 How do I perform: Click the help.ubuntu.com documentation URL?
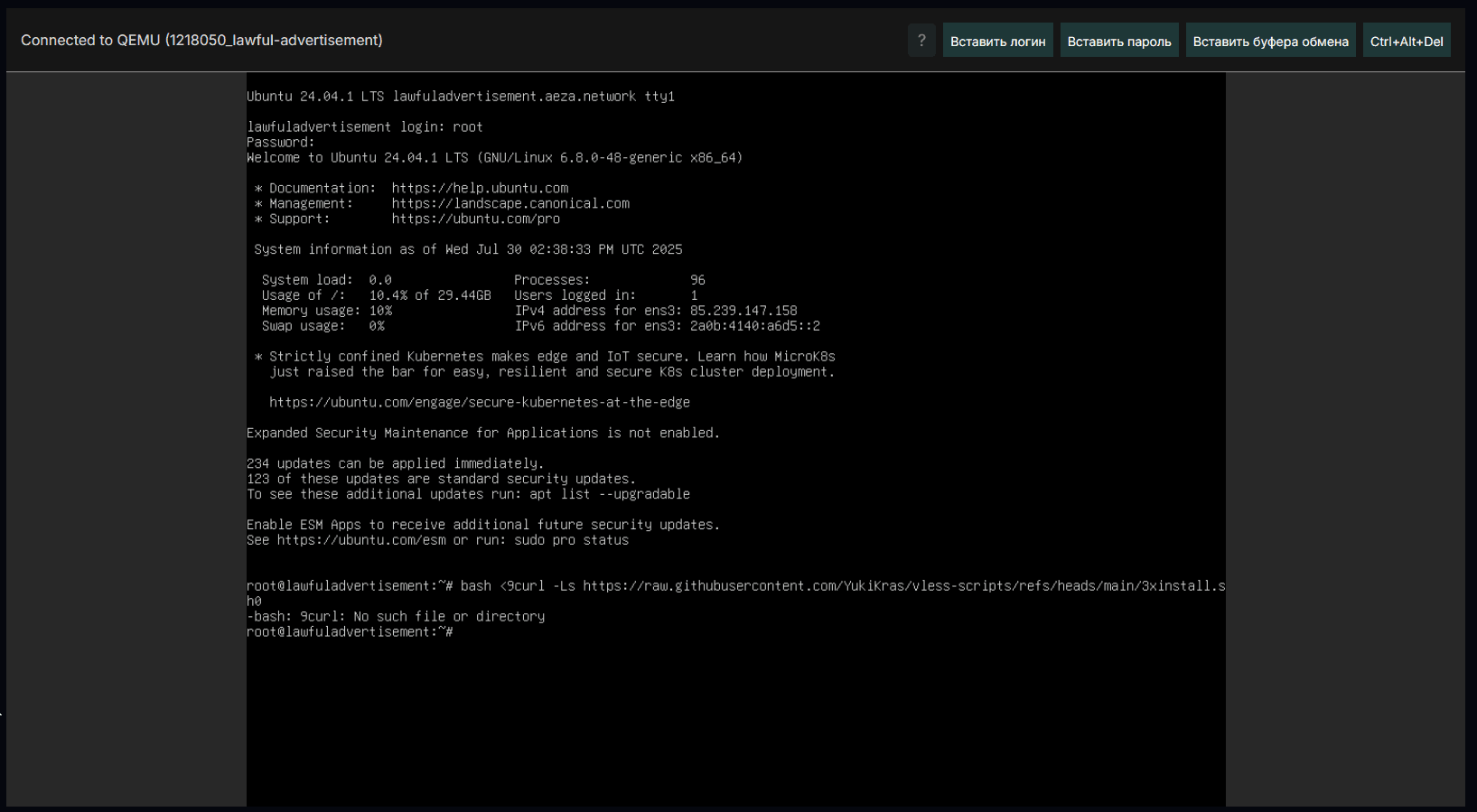(480, 189)
